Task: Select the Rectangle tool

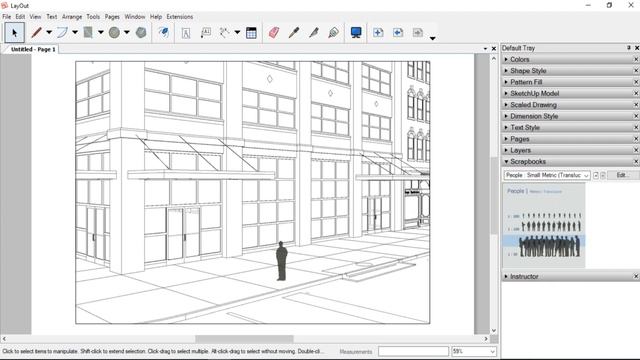Action: (88, 33)
